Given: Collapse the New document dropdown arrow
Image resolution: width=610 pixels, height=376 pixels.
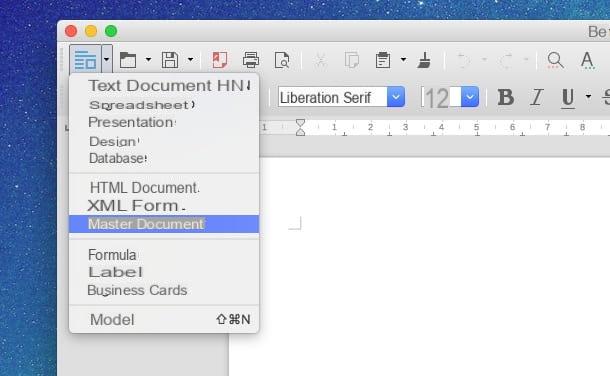Looking at the screenshot, I should [107, 59].
